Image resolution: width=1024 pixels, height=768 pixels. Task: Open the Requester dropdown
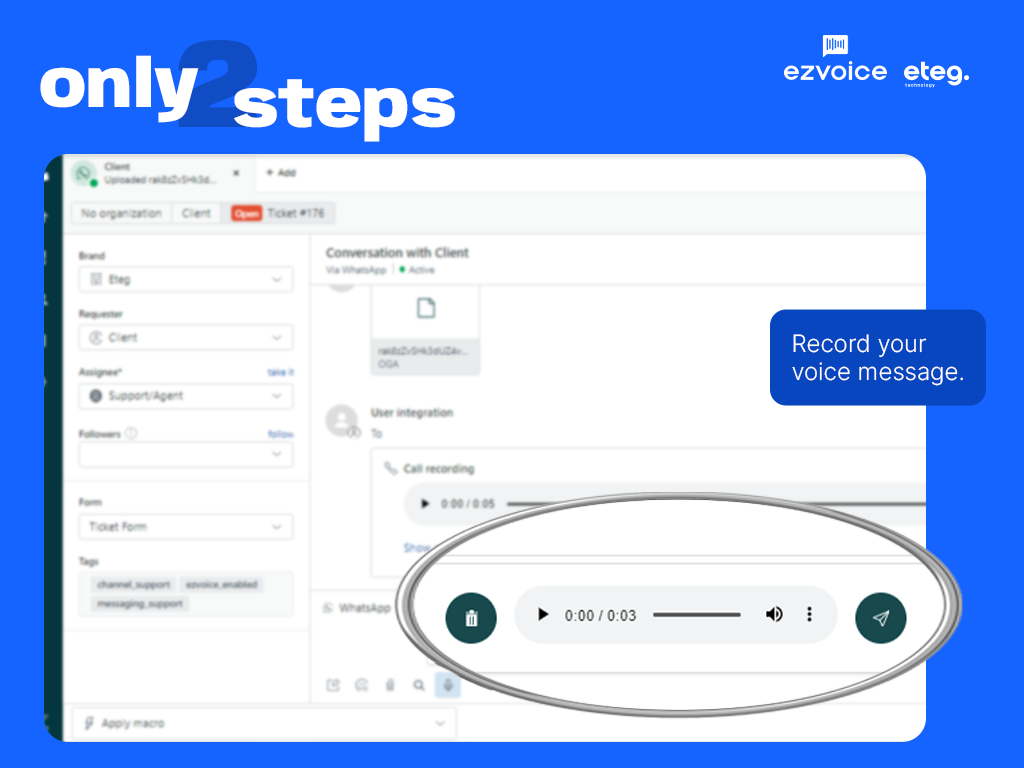(x=186, y=338)
